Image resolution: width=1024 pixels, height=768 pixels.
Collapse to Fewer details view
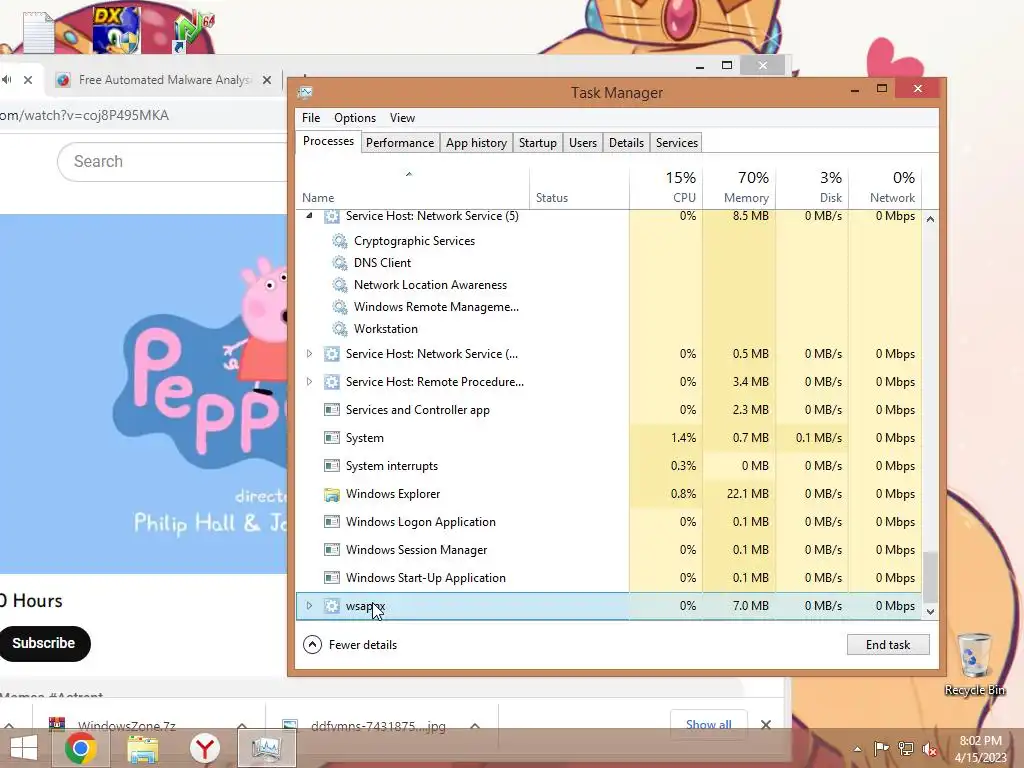[x=350, y=645]
